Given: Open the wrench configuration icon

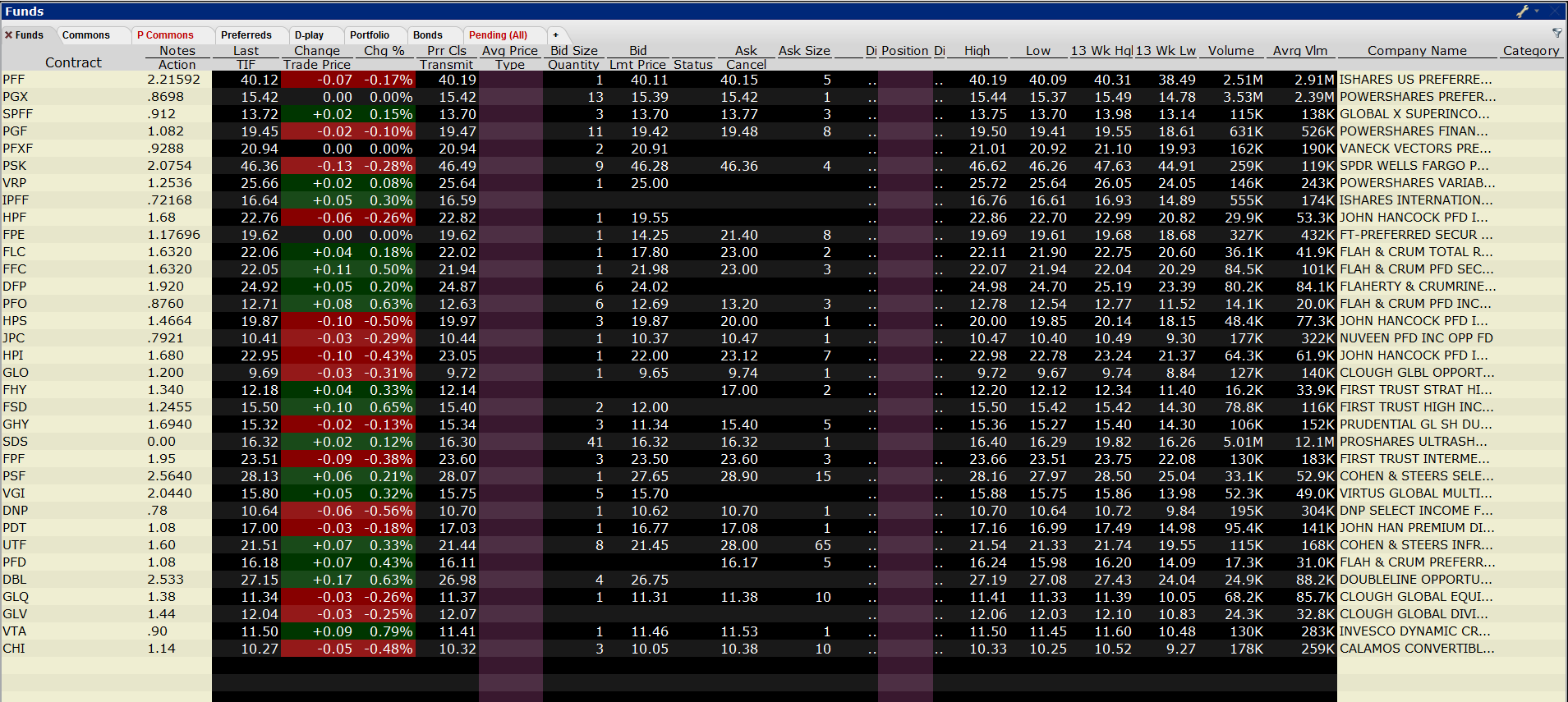Looking at the screenshot, I should tap(1522, 11).
